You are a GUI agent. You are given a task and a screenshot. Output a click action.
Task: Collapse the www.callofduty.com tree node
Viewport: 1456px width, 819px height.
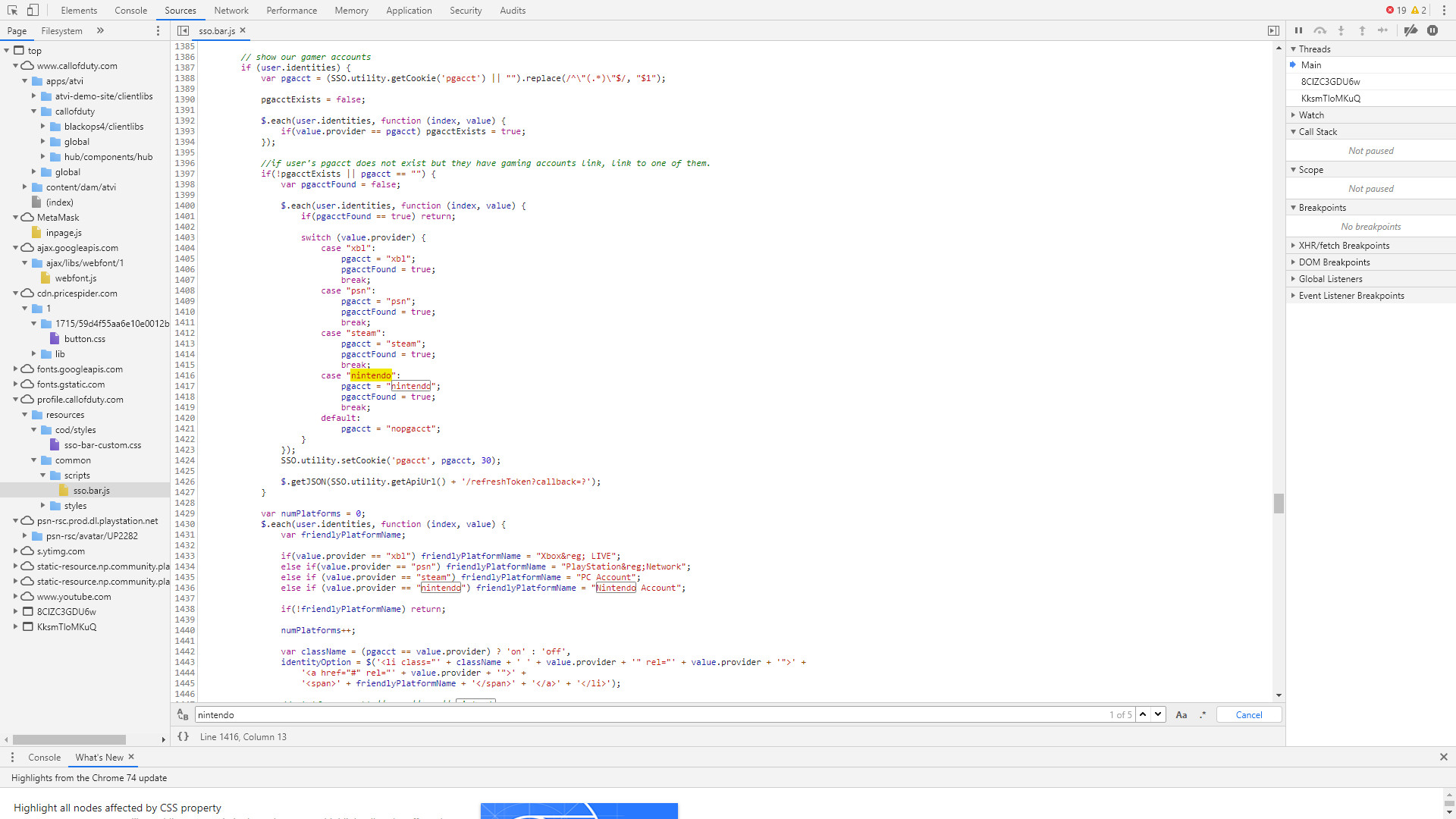pos(15,66)
